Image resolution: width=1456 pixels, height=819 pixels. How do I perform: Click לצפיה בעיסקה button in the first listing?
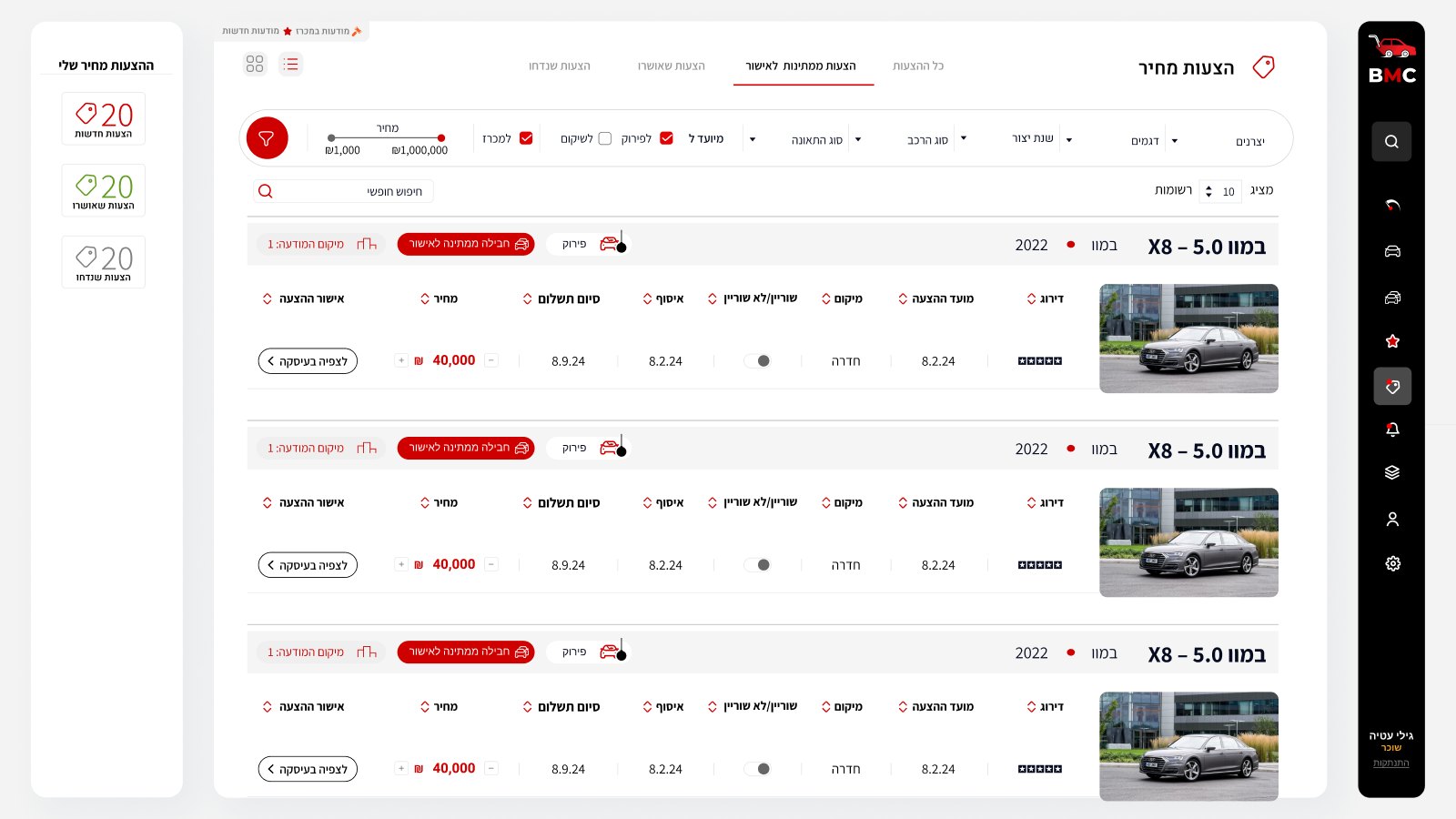click(308, 361)
